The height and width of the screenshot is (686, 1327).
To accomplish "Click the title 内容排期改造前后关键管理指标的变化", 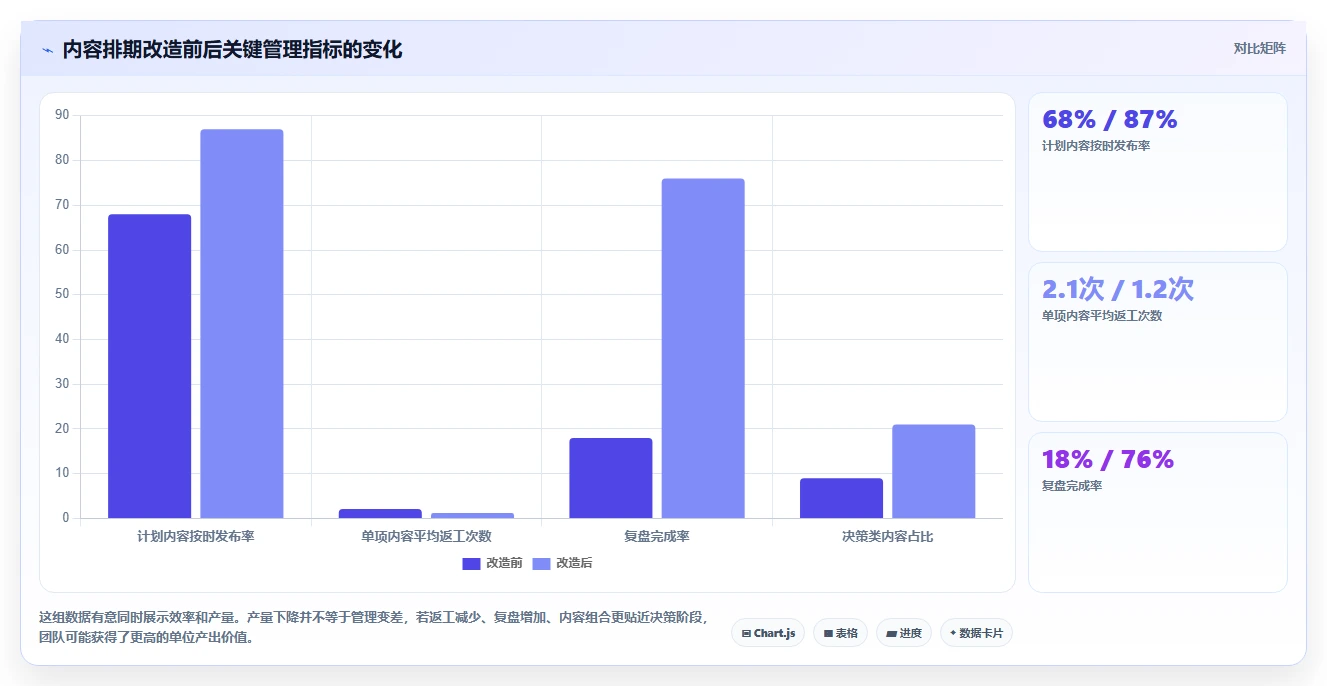I will tap(232, 50).
